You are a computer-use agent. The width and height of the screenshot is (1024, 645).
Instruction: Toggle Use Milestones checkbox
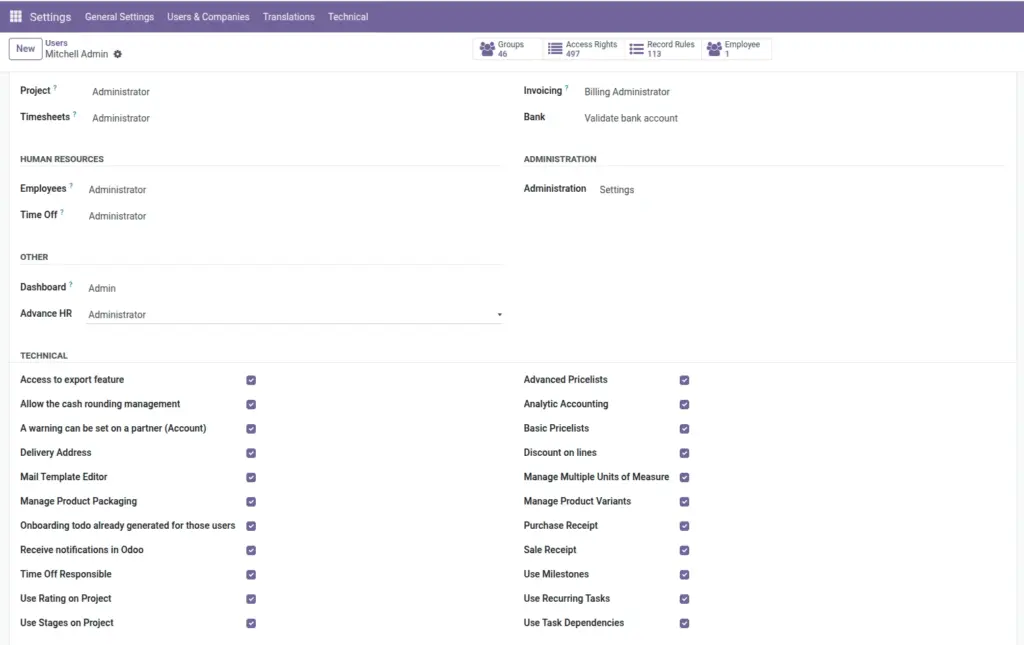pos(684,574)
